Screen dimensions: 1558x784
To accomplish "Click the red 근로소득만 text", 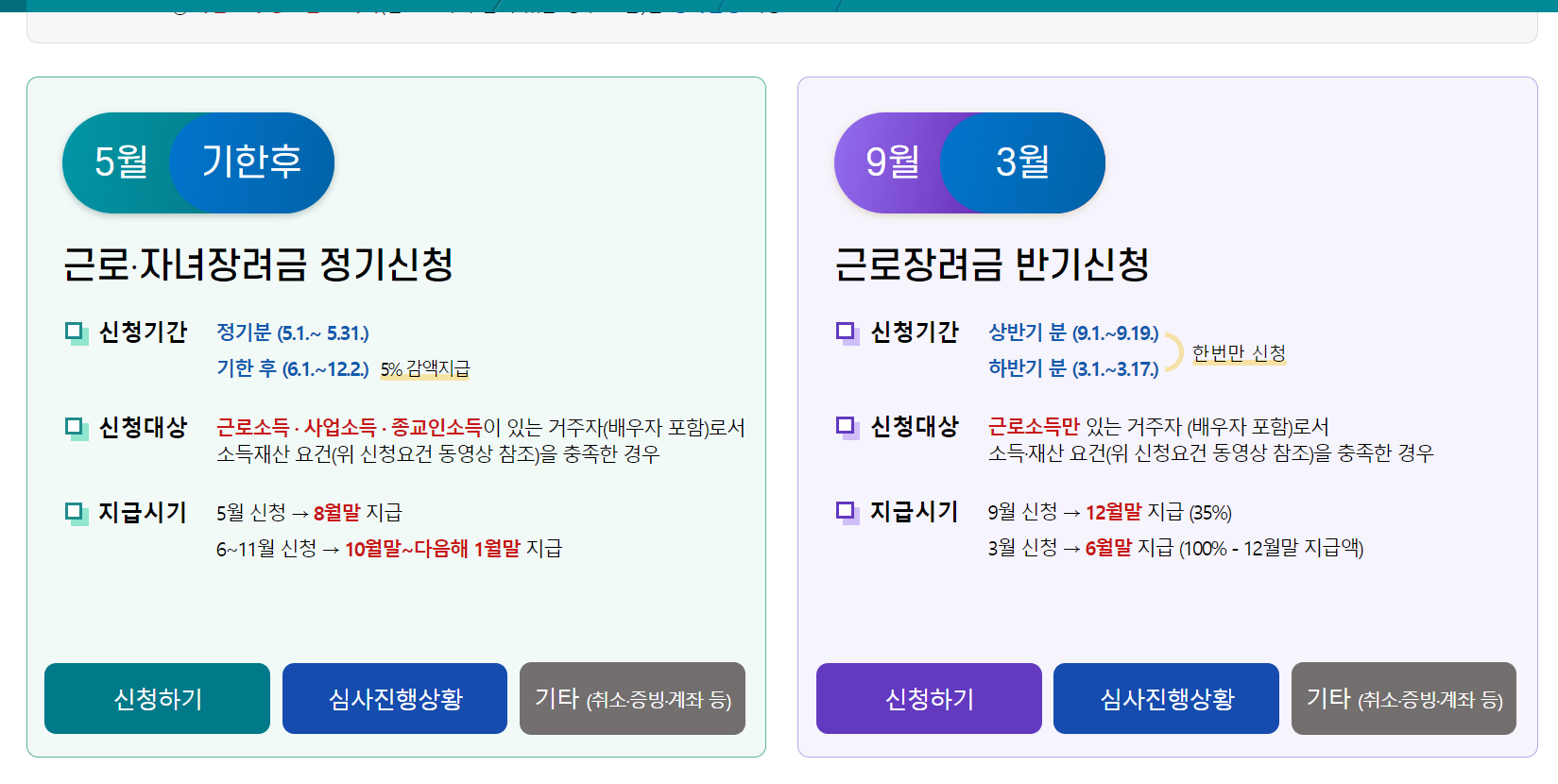I will pos(1034,427).
